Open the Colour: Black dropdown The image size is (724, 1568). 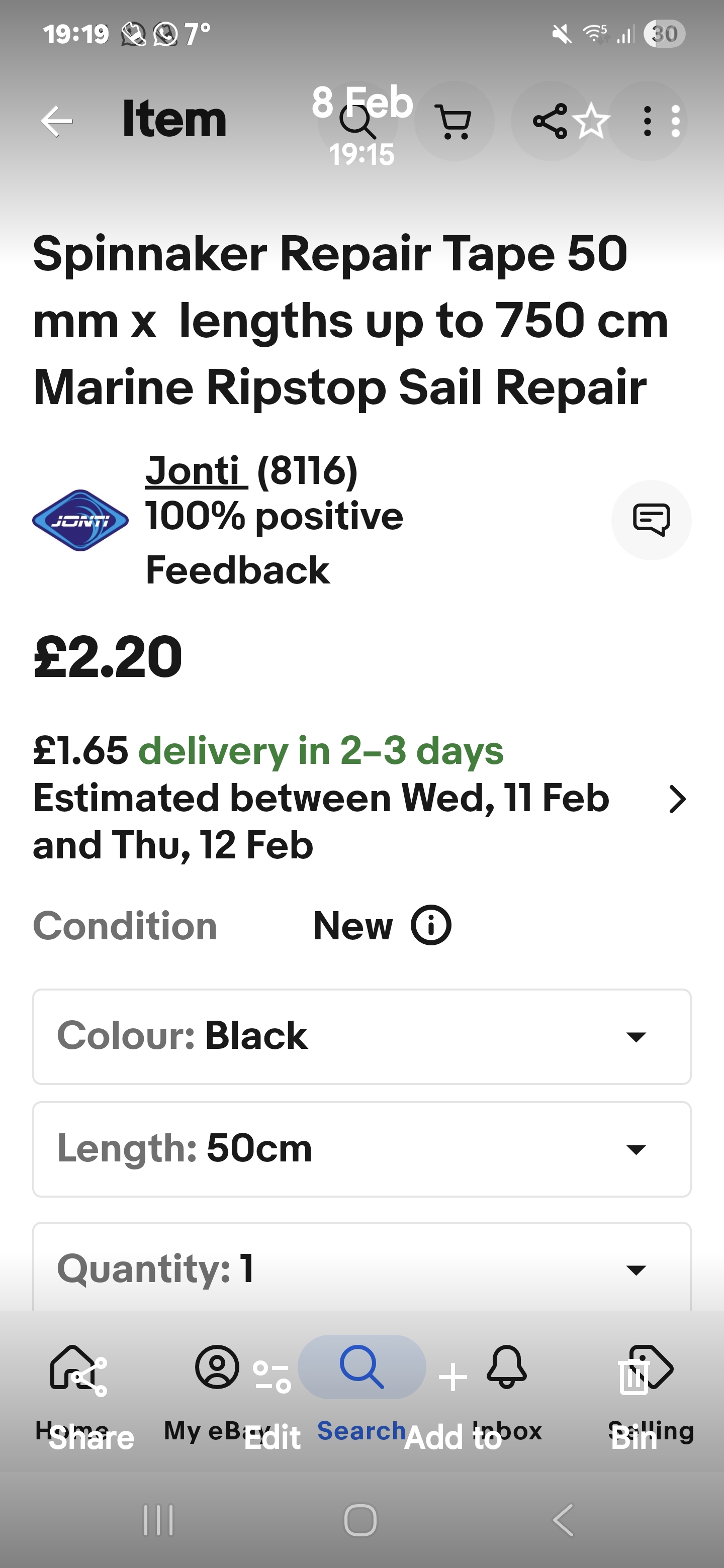361,1037
